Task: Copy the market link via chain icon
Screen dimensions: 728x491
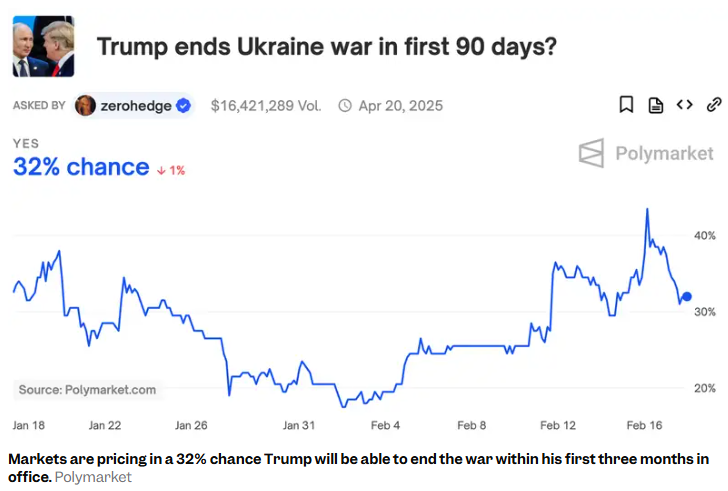Action: (714, 105)
